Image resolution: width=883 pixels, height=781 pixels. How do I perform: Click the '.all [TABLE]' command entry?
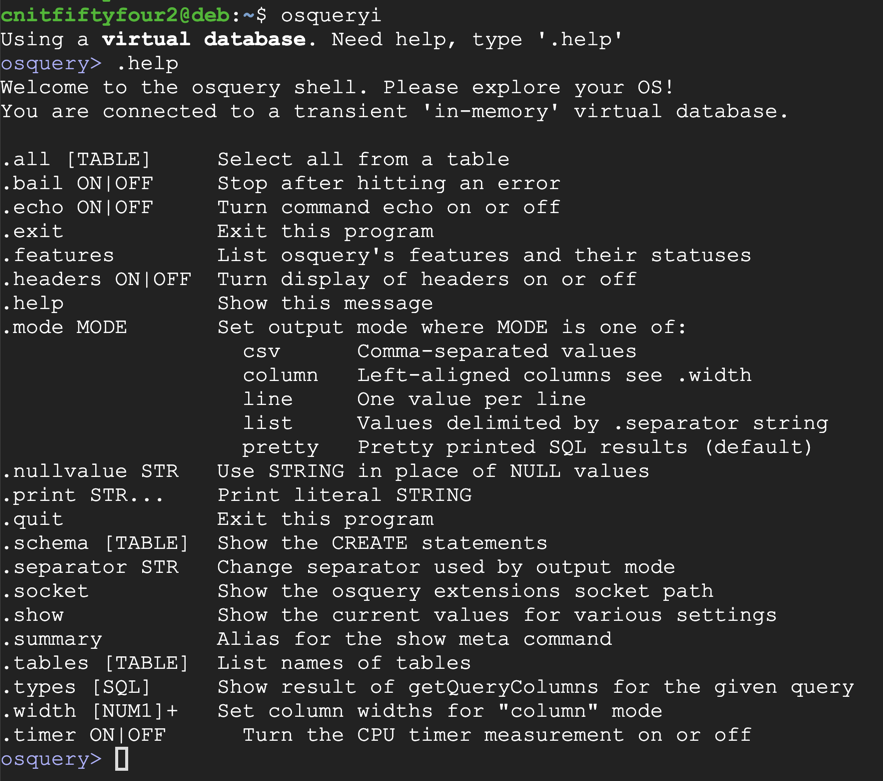pyautogui.click(x=76, y=160)
